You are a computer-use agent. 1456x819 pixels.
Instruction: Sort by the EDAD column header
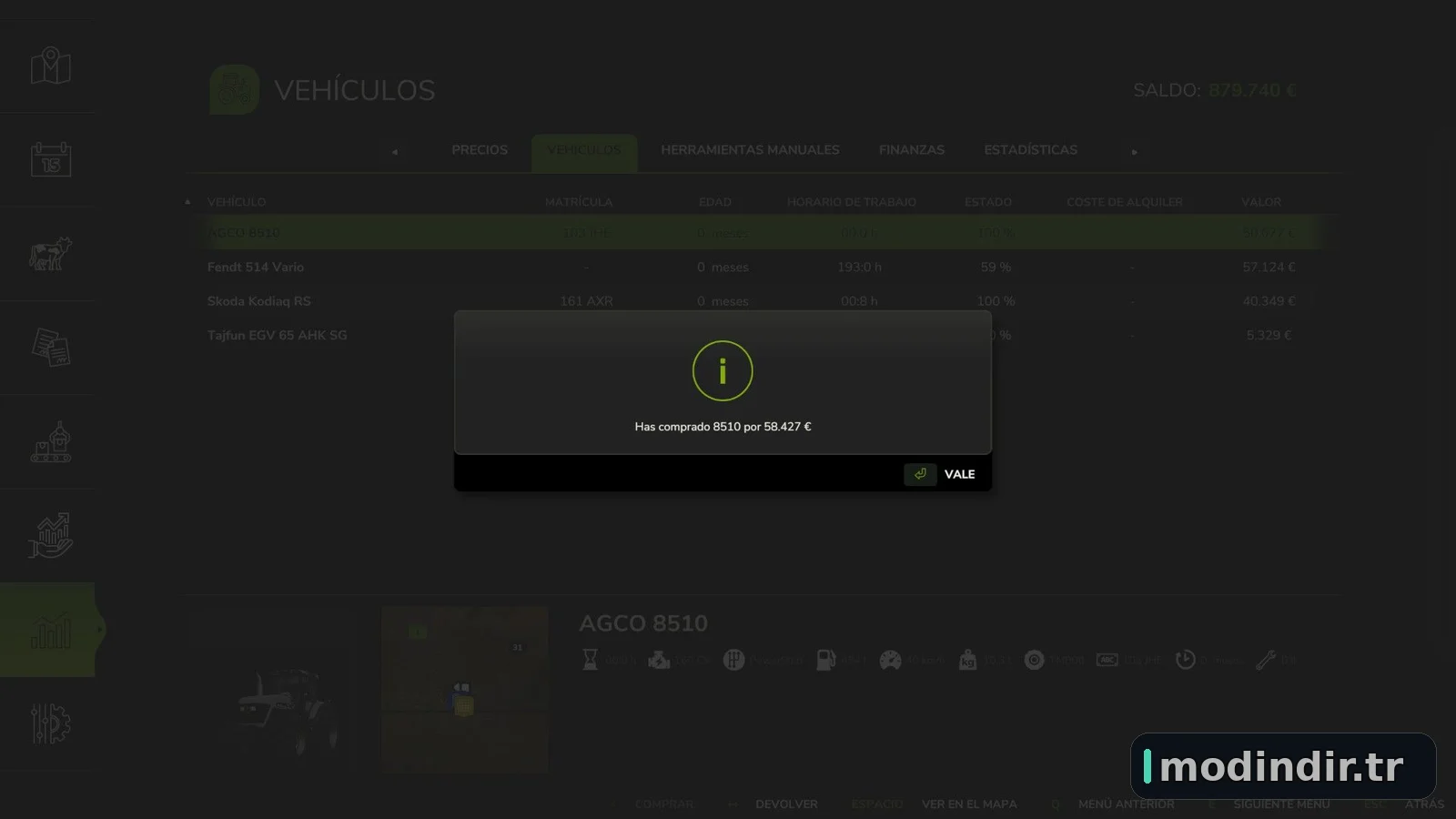coord(715,202)
